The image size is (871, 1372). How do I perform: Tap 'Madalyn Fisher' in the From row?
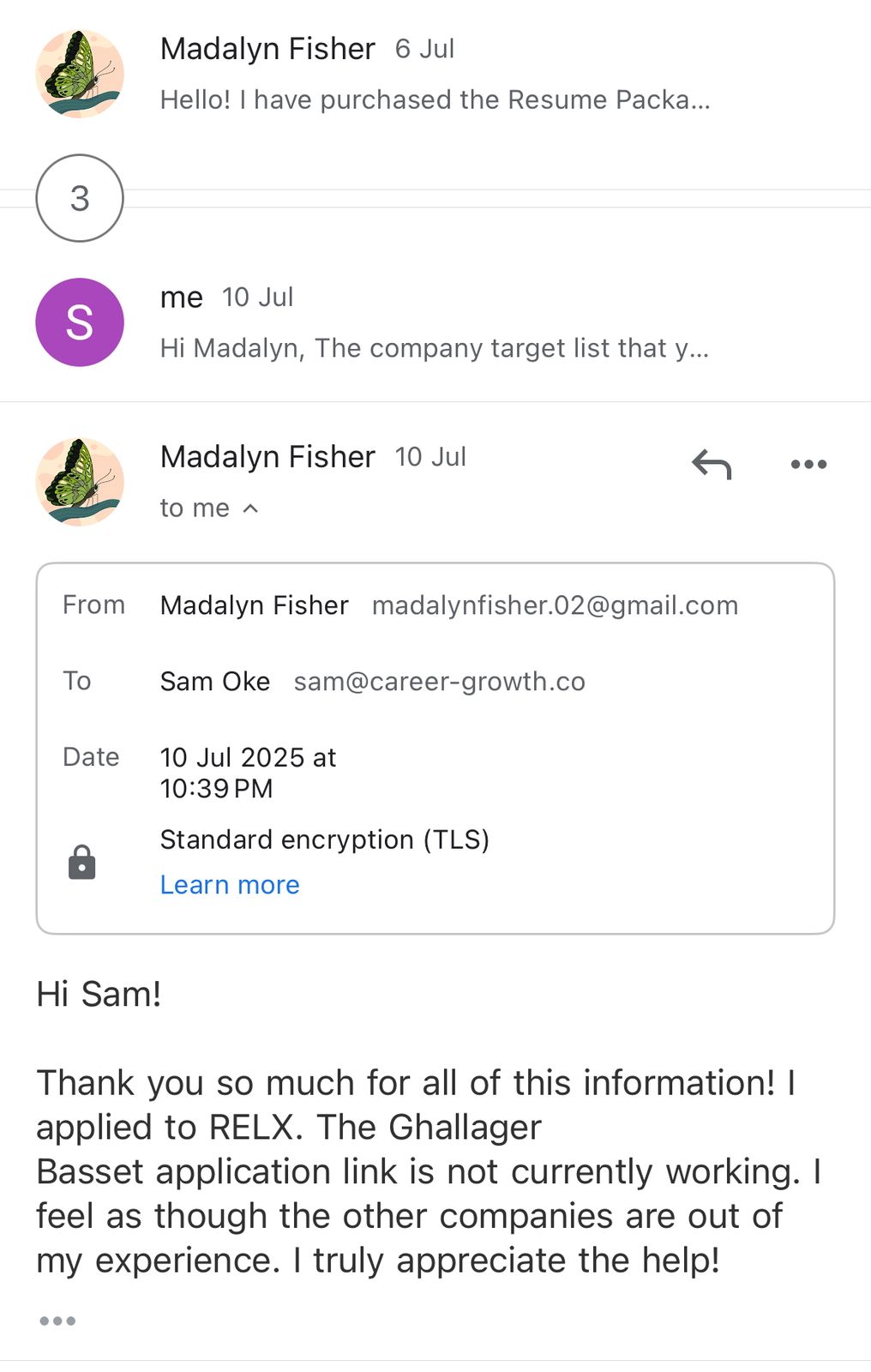254,605
